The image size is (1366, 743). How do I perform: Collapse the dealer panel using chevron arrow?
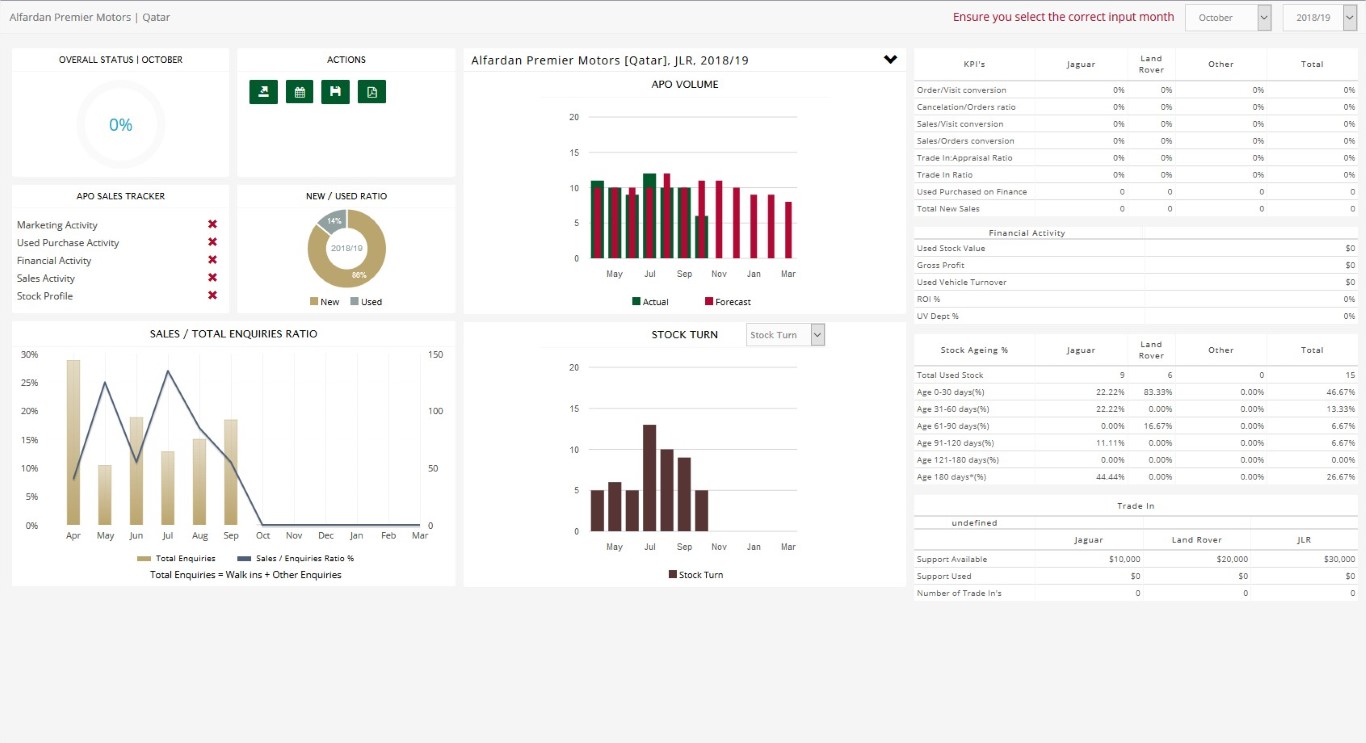tap(890, 60)
